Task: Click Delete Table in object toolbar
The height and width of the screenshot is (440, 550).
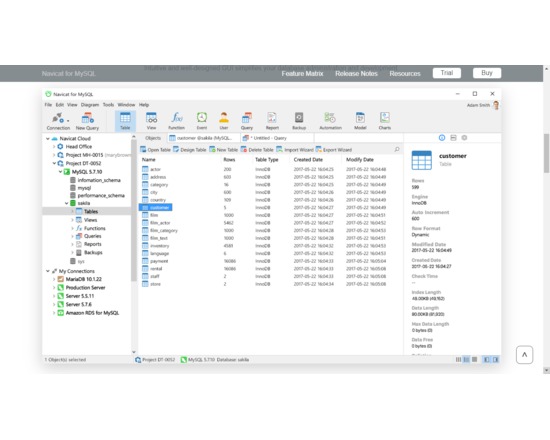Action: point(257,150)
